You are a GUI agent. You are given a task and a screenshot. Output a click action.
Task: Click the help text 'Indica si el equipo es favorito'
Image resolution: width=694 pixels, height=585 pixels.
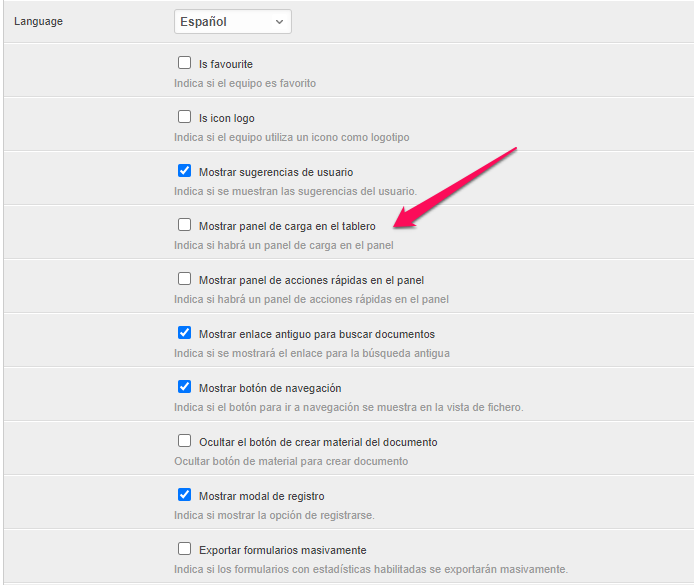pyautogui.click(x=245, y=83)
